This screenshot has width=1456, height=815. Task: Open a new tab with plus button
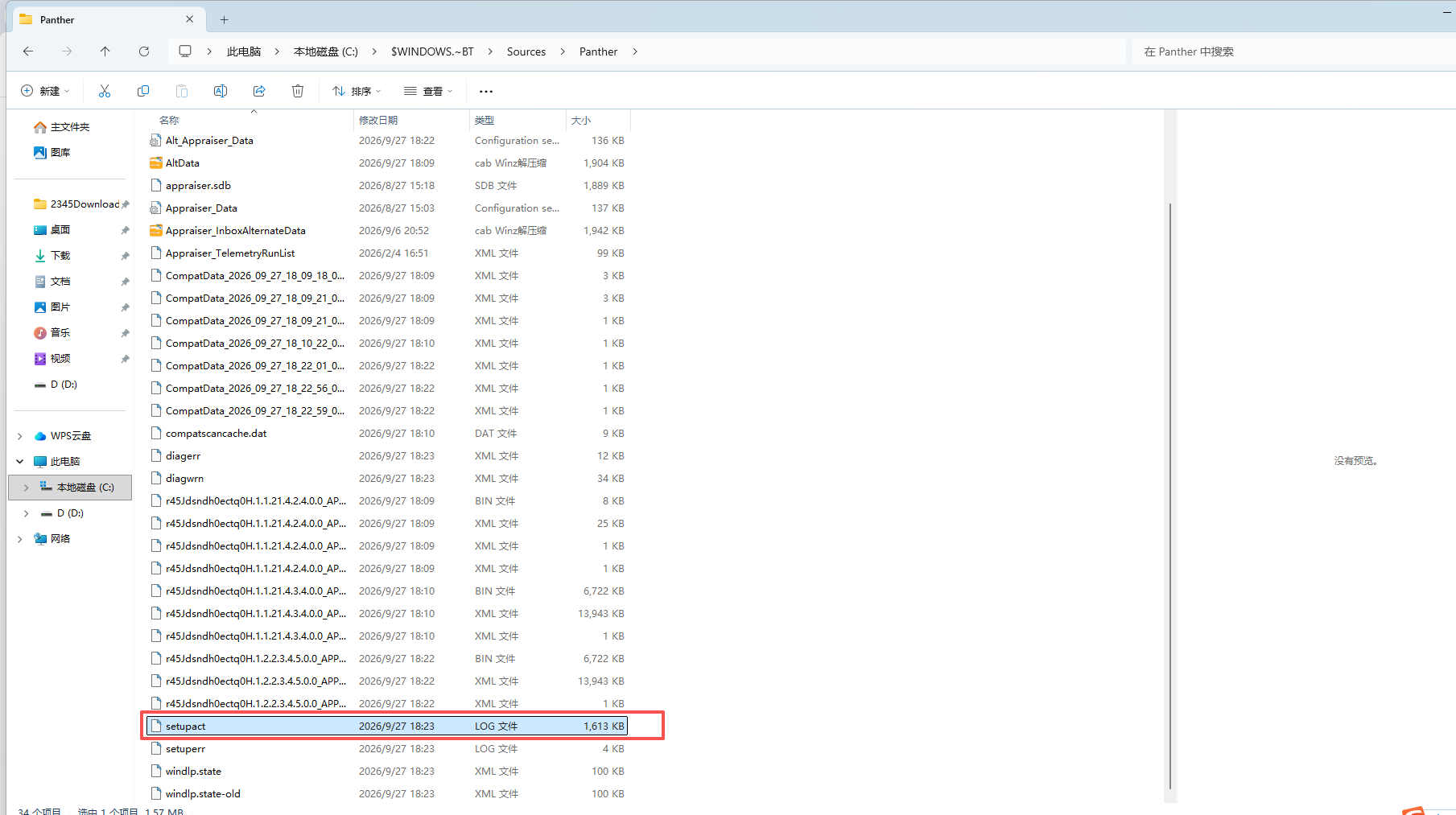(225, 19)
